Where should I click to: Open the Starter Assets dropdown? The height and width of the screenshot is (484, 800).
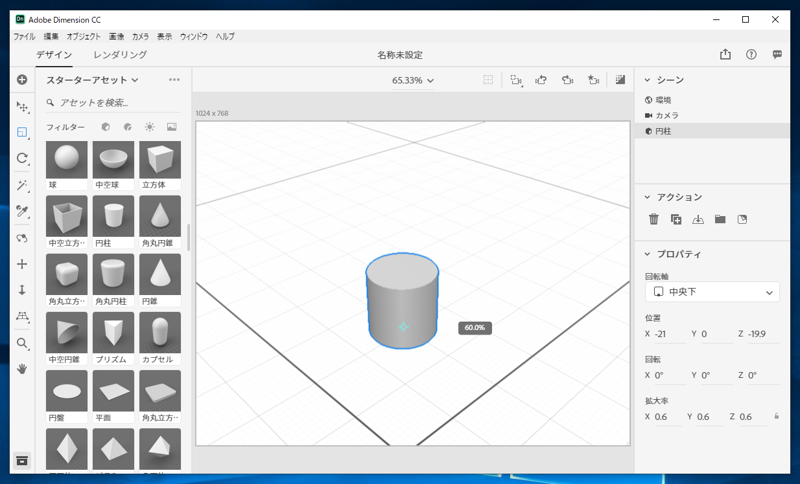click(92, 80)
